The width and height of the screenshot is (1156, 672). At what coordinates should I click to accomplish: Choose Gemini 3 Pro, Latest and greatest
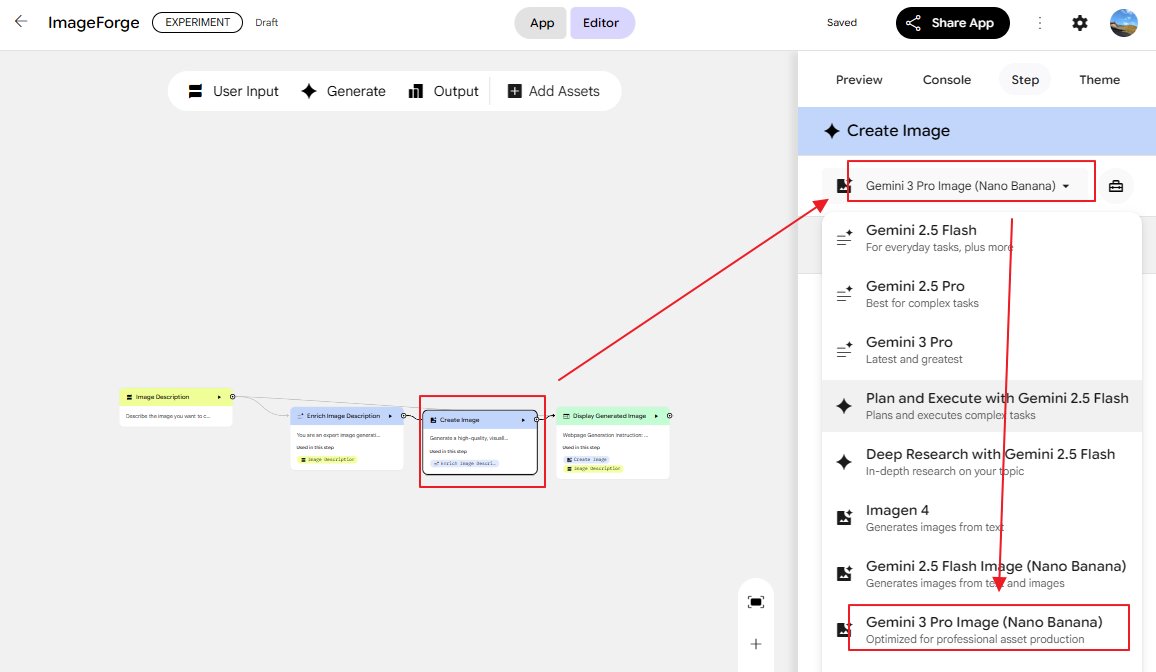click(x=982, y=350)
